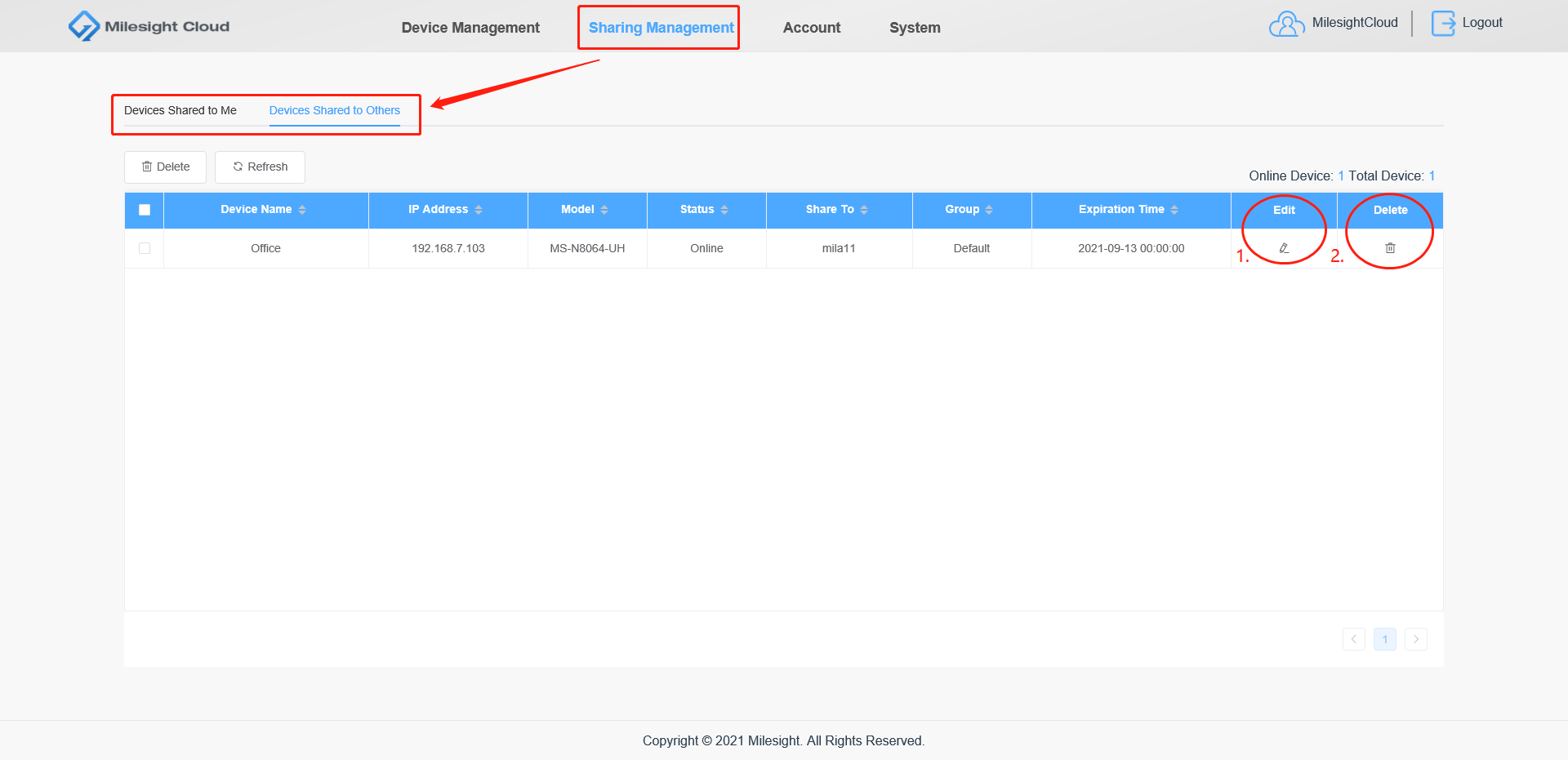Click the mila11 share-to cell

pyautogui.click(x=839, y=248)
